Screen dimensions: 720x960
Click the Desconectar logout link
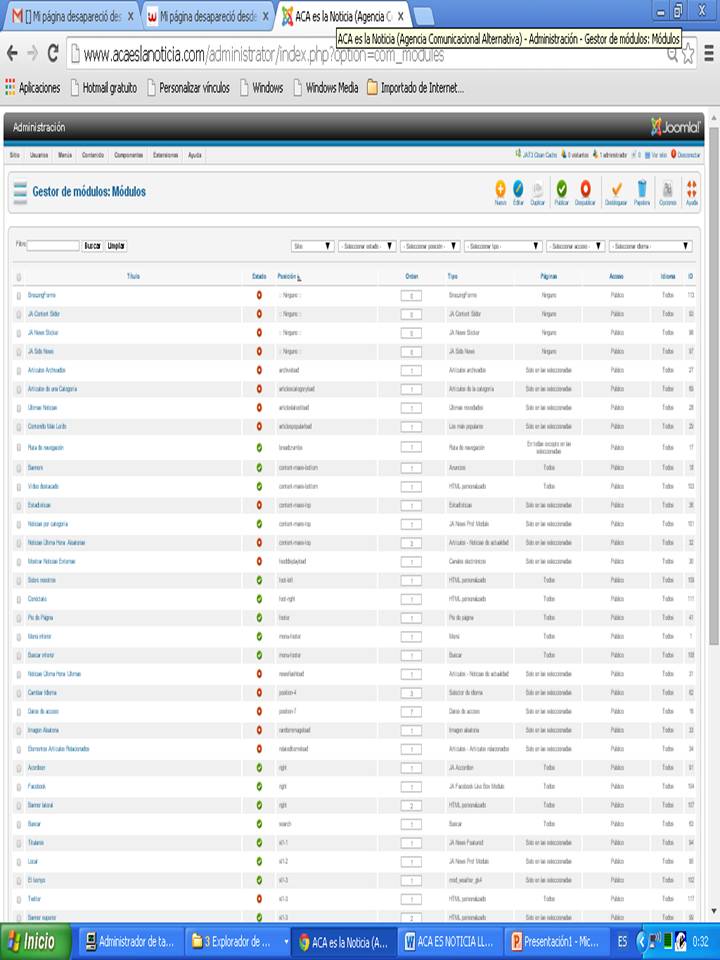coord(686,156)
